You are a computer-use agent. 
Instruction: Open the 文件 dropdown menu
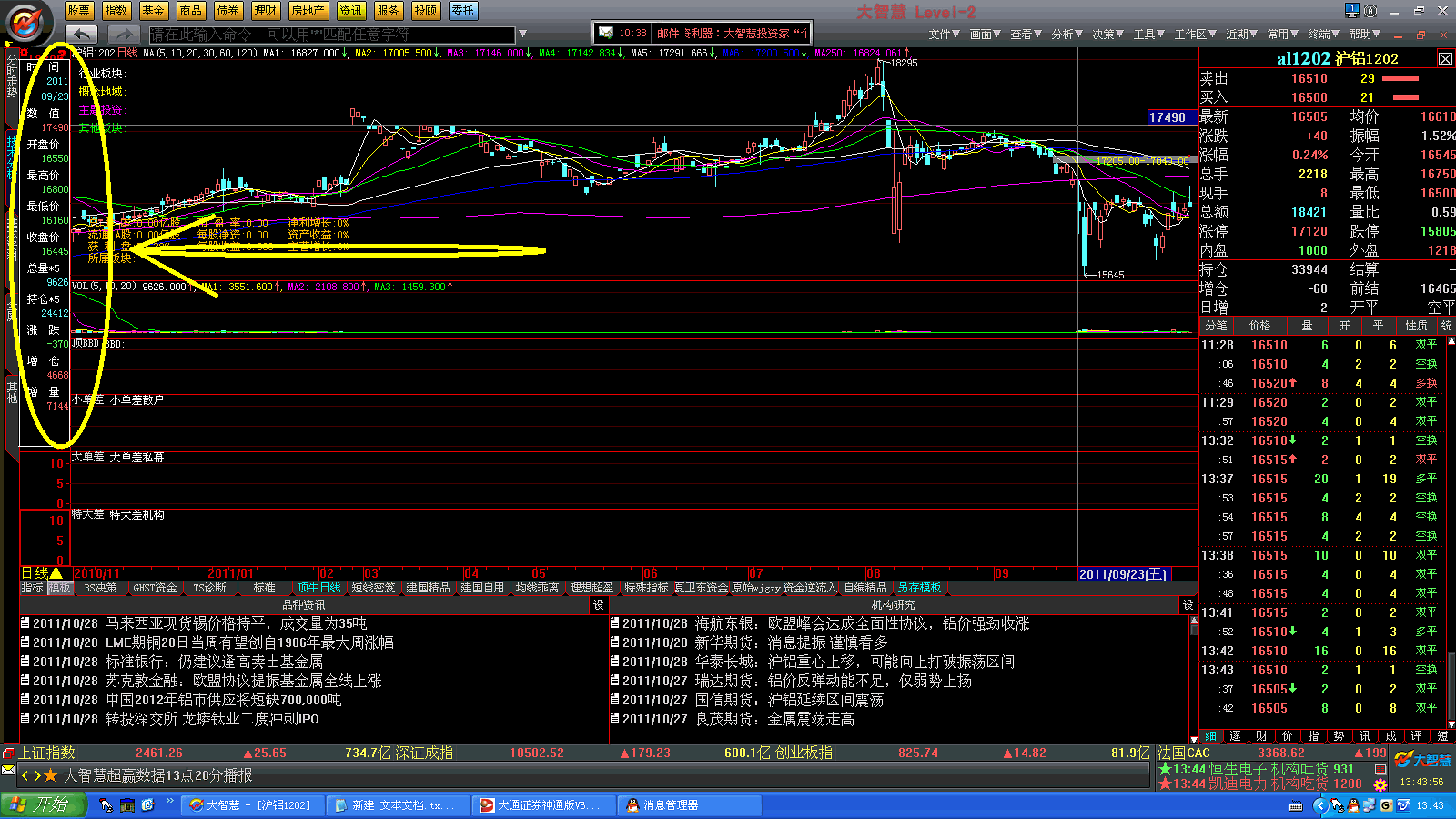click(x=944, y=35)
